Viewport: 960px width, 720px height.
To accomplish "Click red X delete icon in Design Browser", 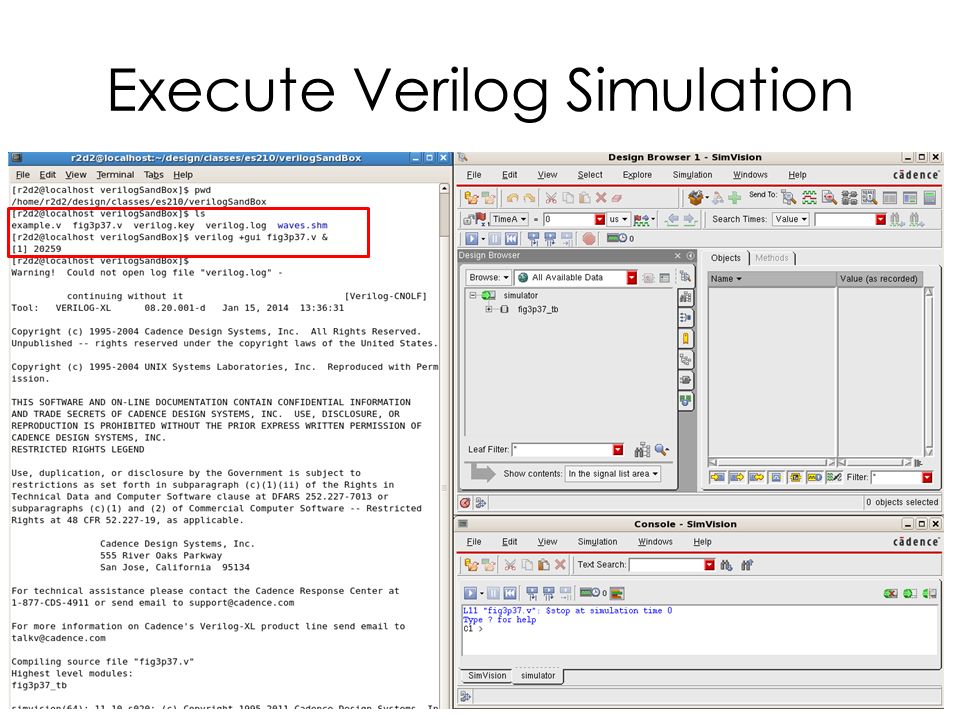I will point(601,198).
